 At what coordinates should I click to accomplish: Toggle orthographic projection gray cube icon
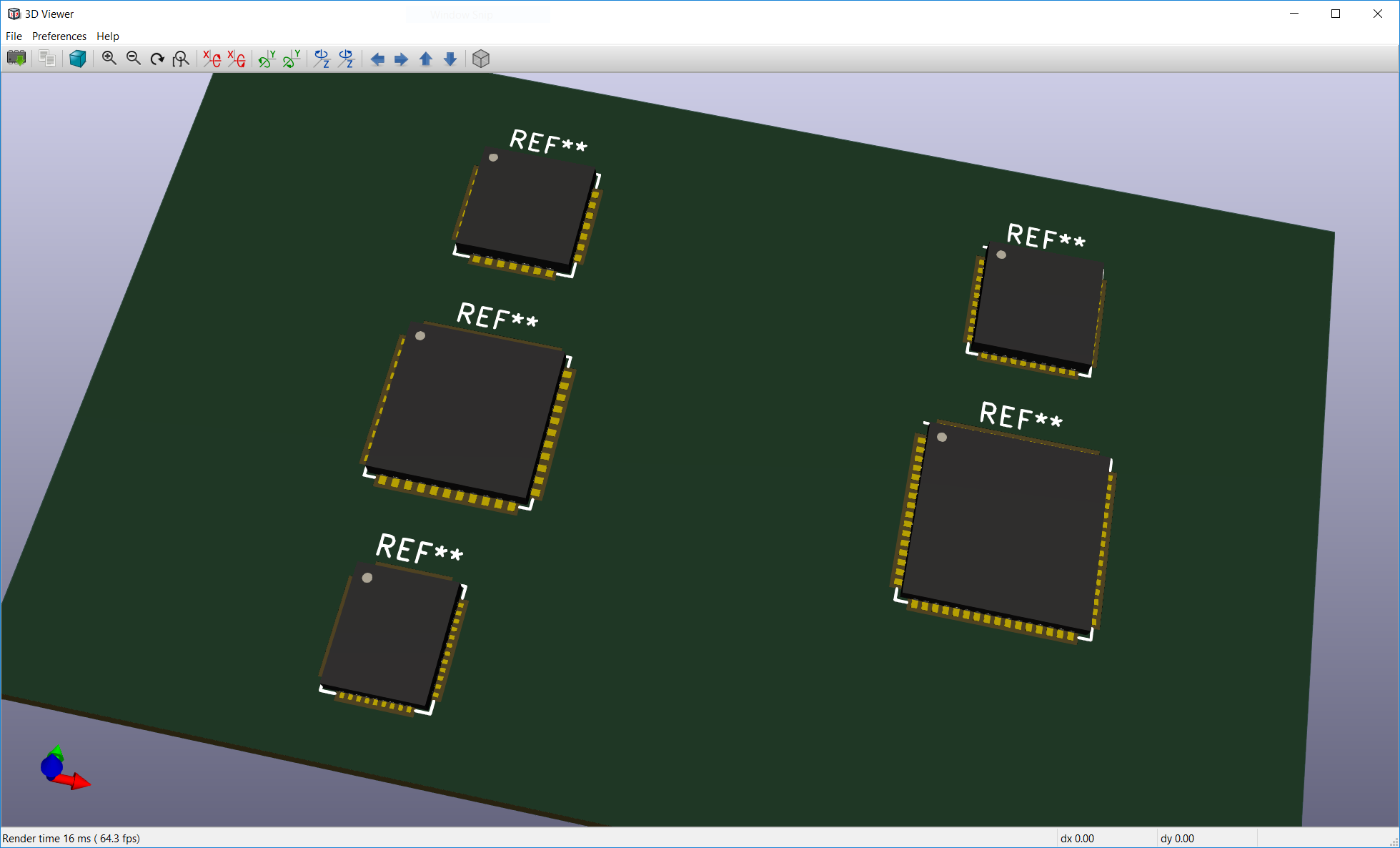(481, 59)
